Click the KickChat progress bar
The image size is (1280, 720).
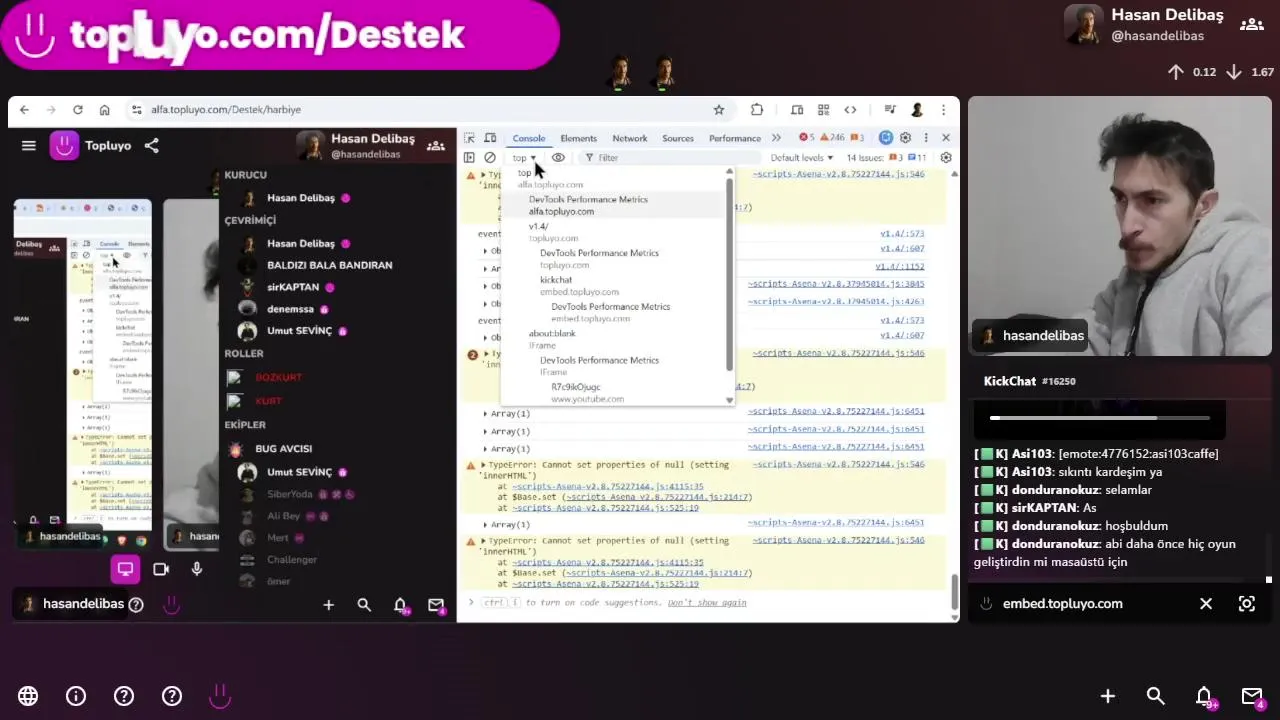pyautogui.click(x=1100, y=418)
